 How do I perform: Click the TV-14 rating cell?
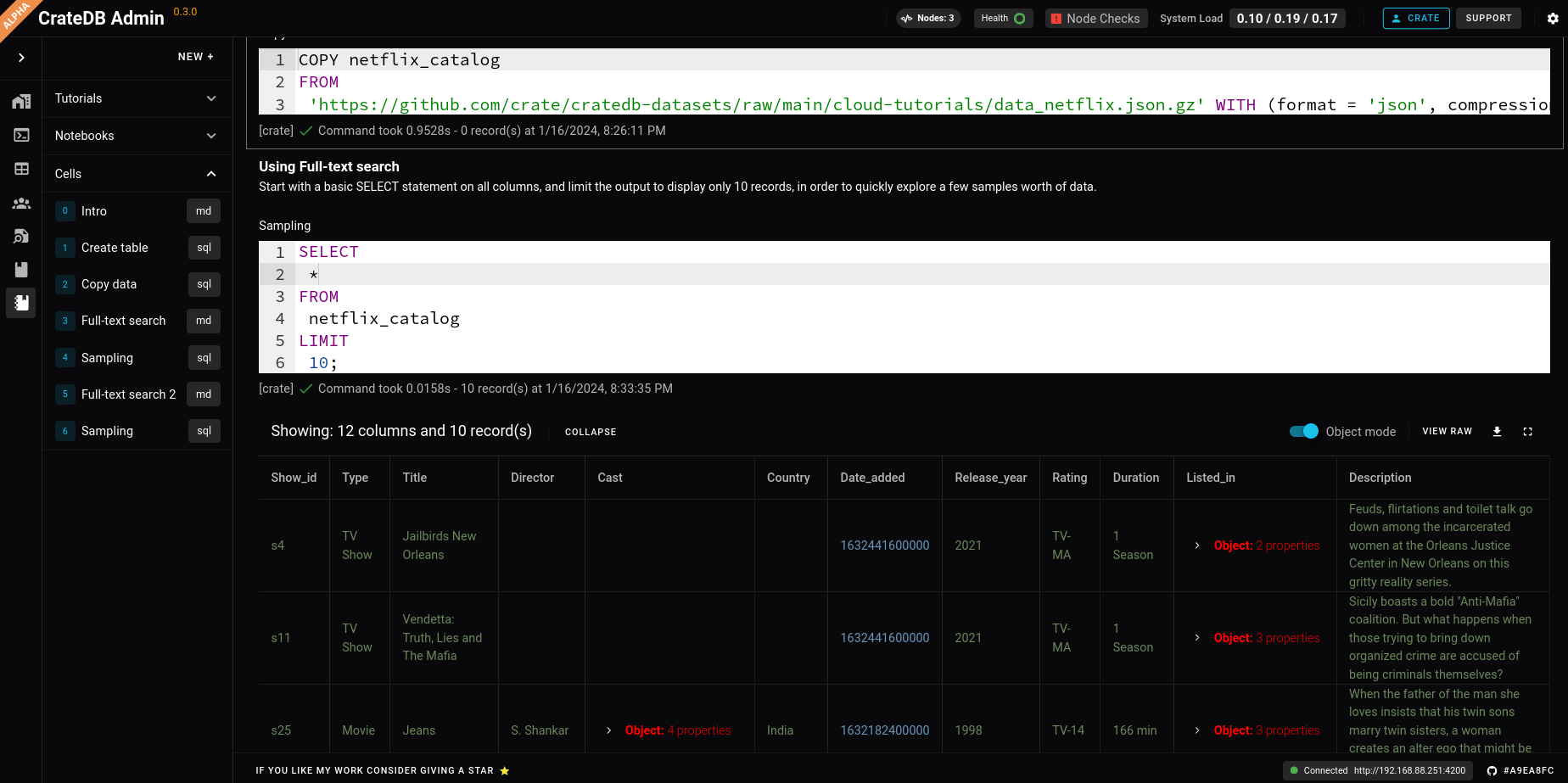pyautogui.click(x=1068, y=730)
